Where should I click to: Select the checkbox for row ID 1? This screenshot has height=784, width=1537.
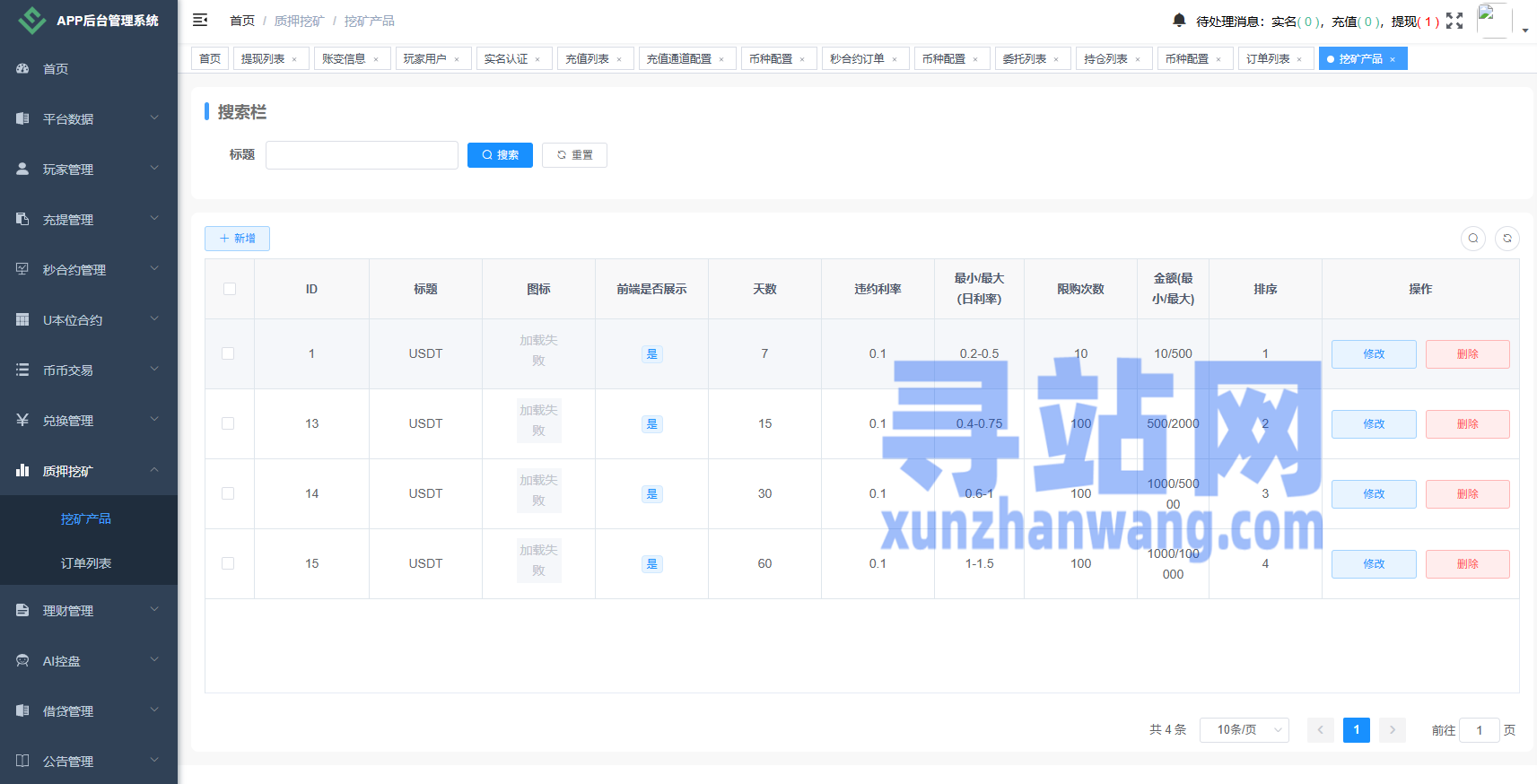[x=228, y=353]
